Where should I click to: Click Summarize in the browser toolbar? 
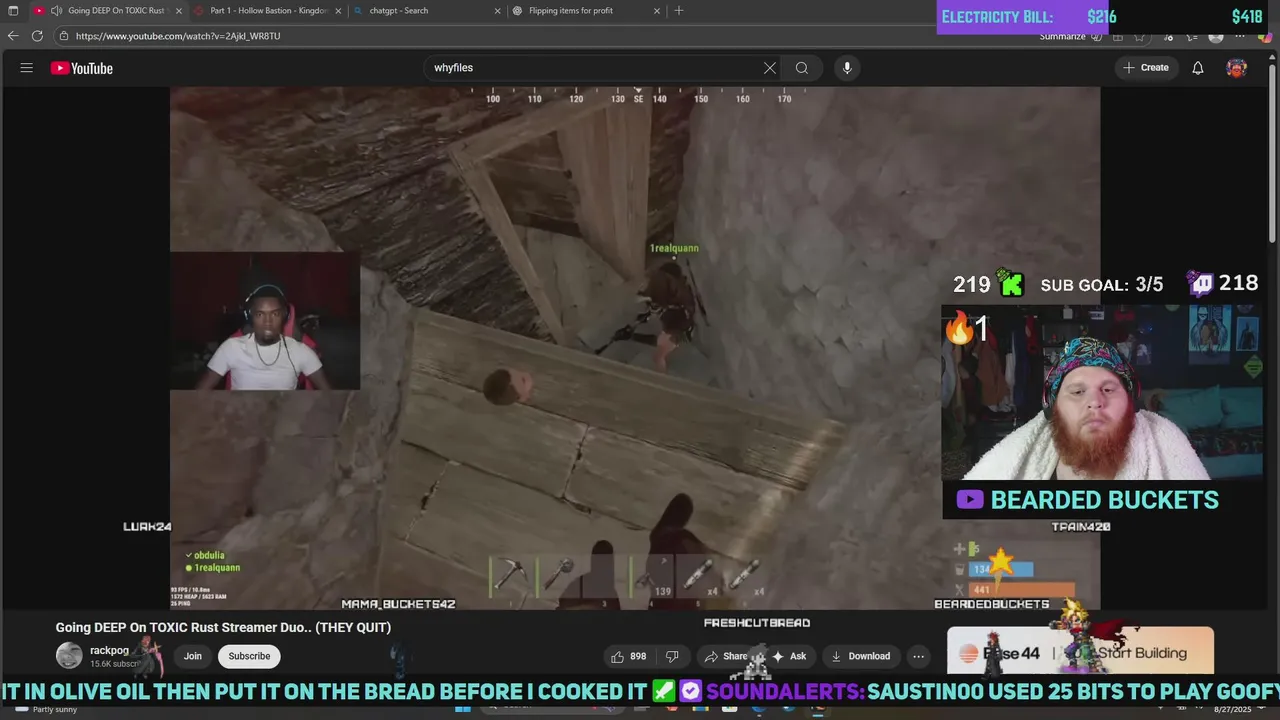click(x=1062, y=37)
